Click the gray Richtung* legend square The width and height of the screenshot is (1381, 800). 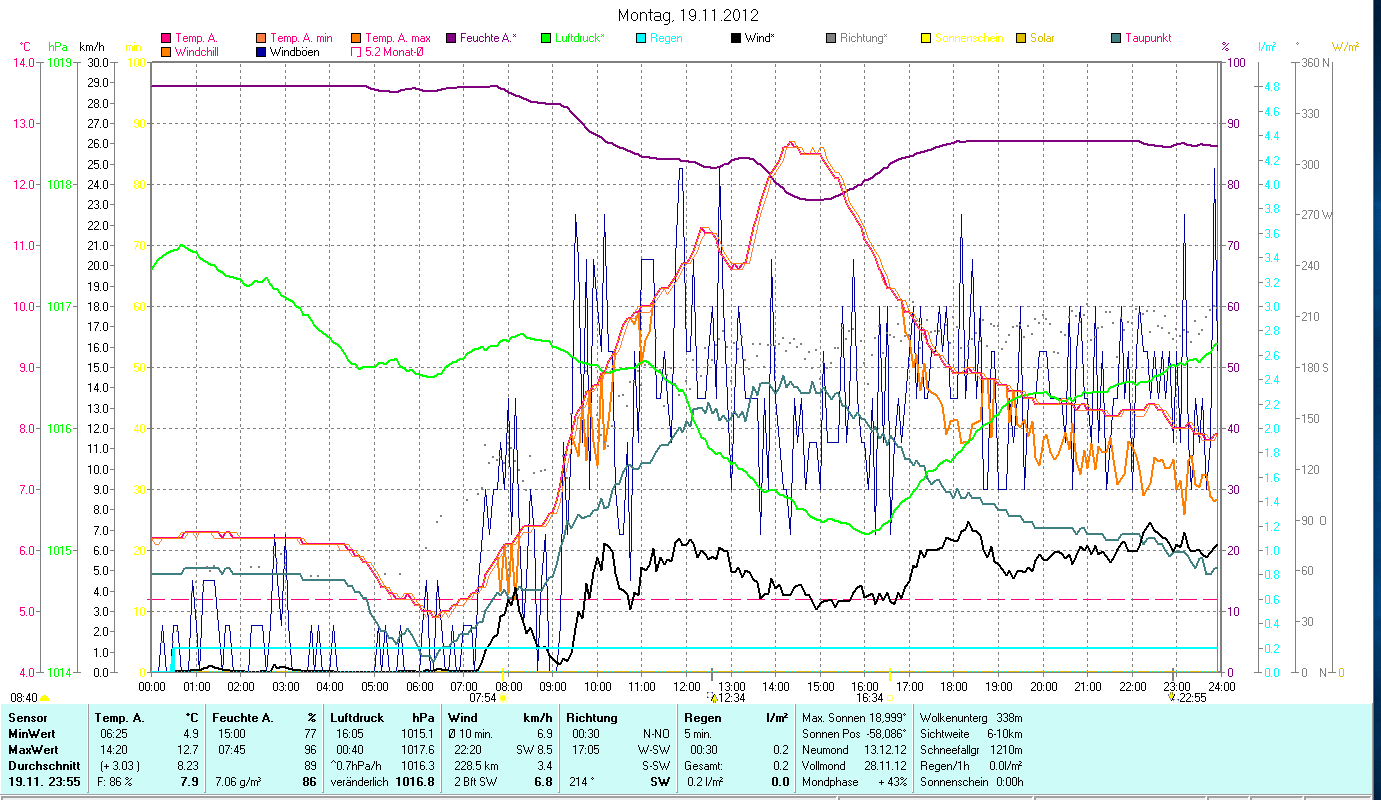(x=831, y=38)
